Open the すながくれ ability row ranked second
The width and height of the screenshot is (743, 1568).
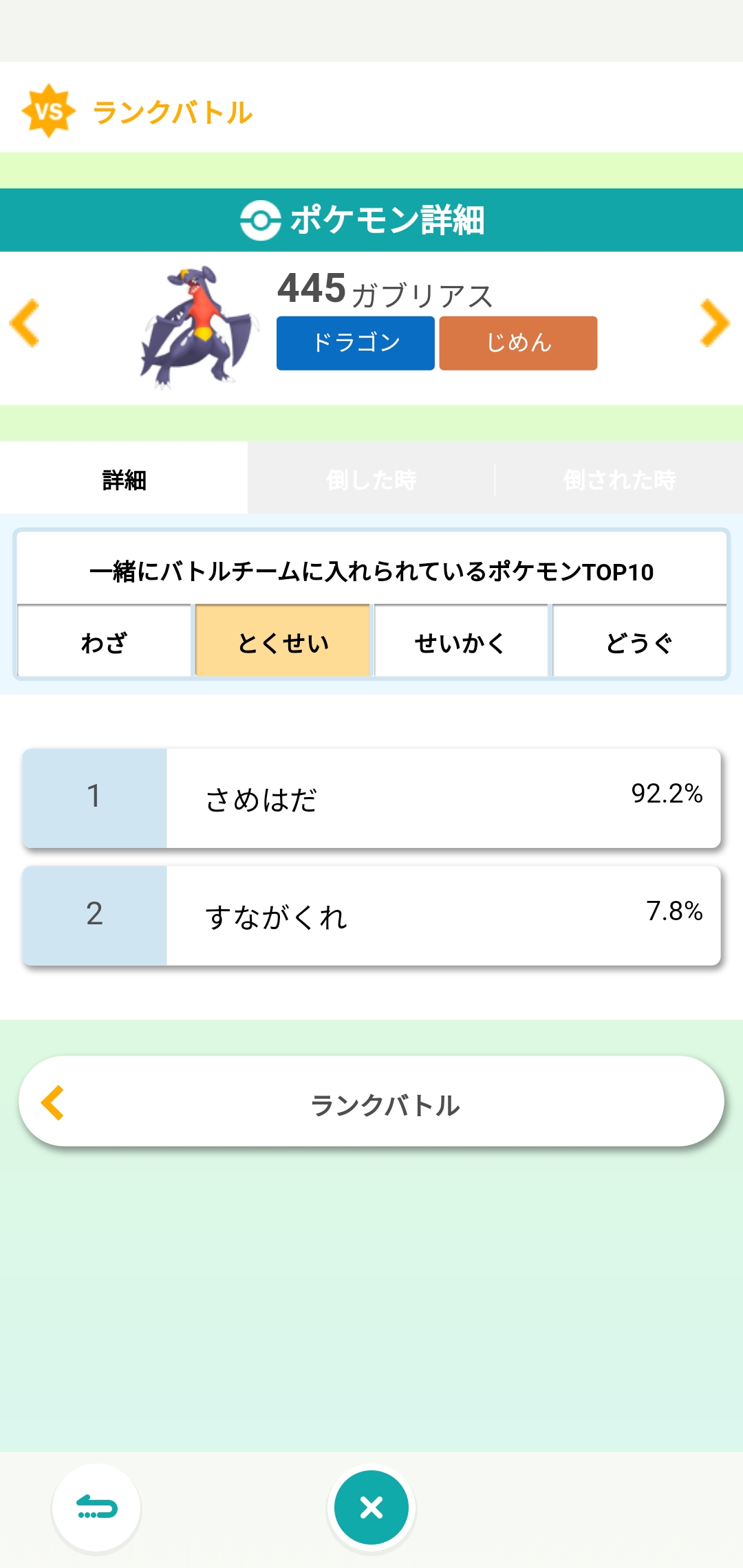[371, 916]
